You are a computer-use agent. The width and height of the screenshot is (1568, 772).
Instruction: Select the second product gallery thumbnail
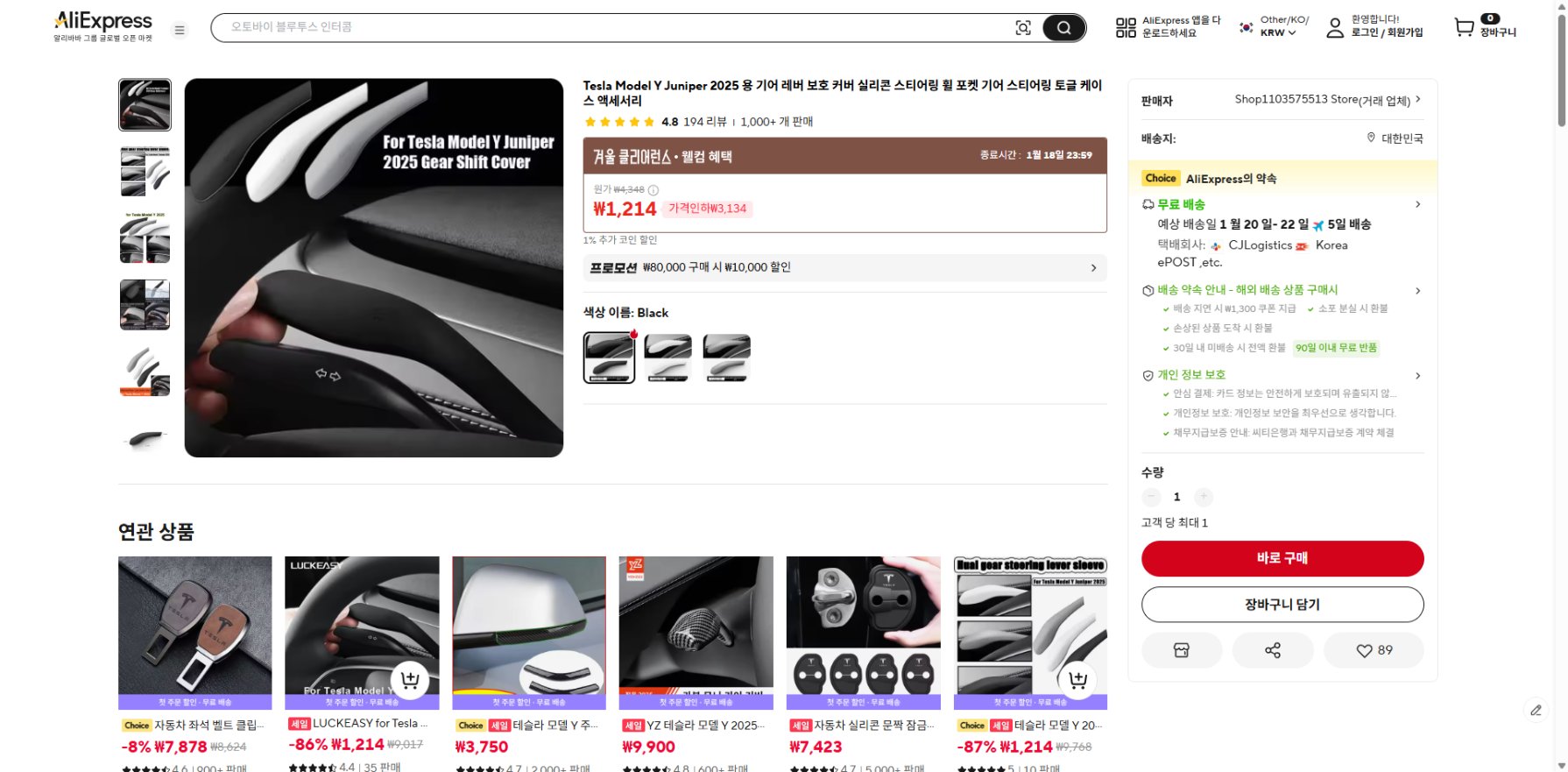145,171
